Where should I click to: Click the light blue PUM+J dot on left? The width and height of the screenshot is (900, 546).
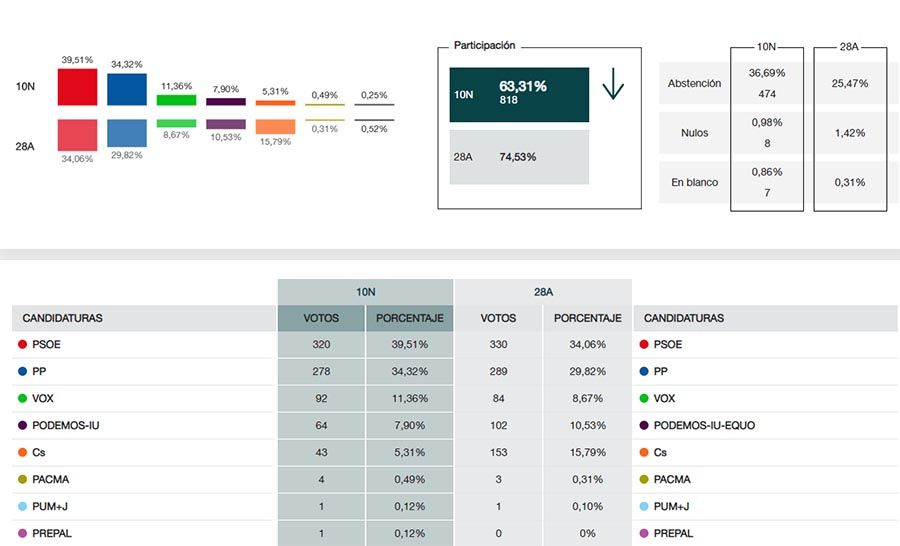pyautogui.click(x=22, y=506)
